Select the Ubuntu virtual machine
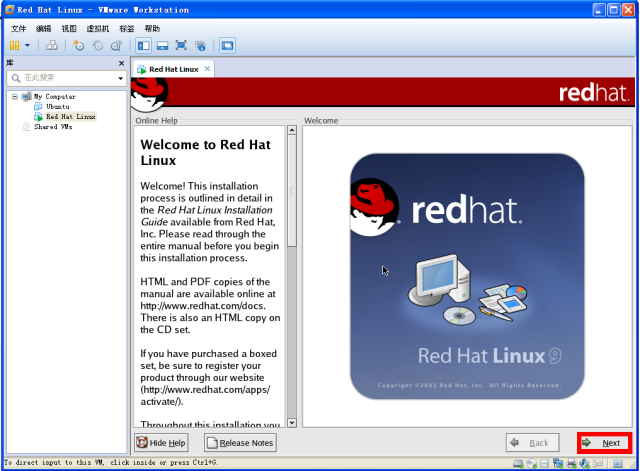This screenshot has height=471, width=640. coord(58,107)
